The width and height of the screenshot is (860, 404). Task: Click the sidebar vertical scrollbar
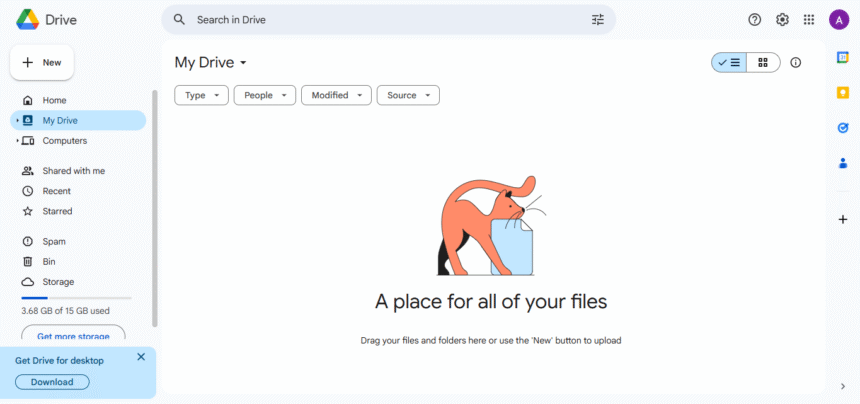[x=155, y=208]
